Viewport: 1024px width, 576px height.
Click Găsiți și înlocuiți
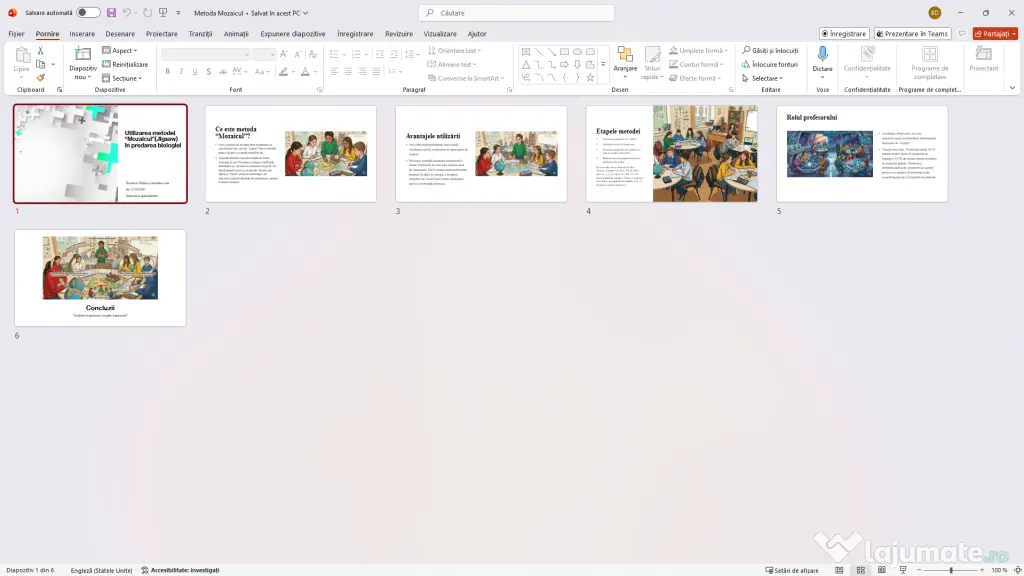pos(770,50)
